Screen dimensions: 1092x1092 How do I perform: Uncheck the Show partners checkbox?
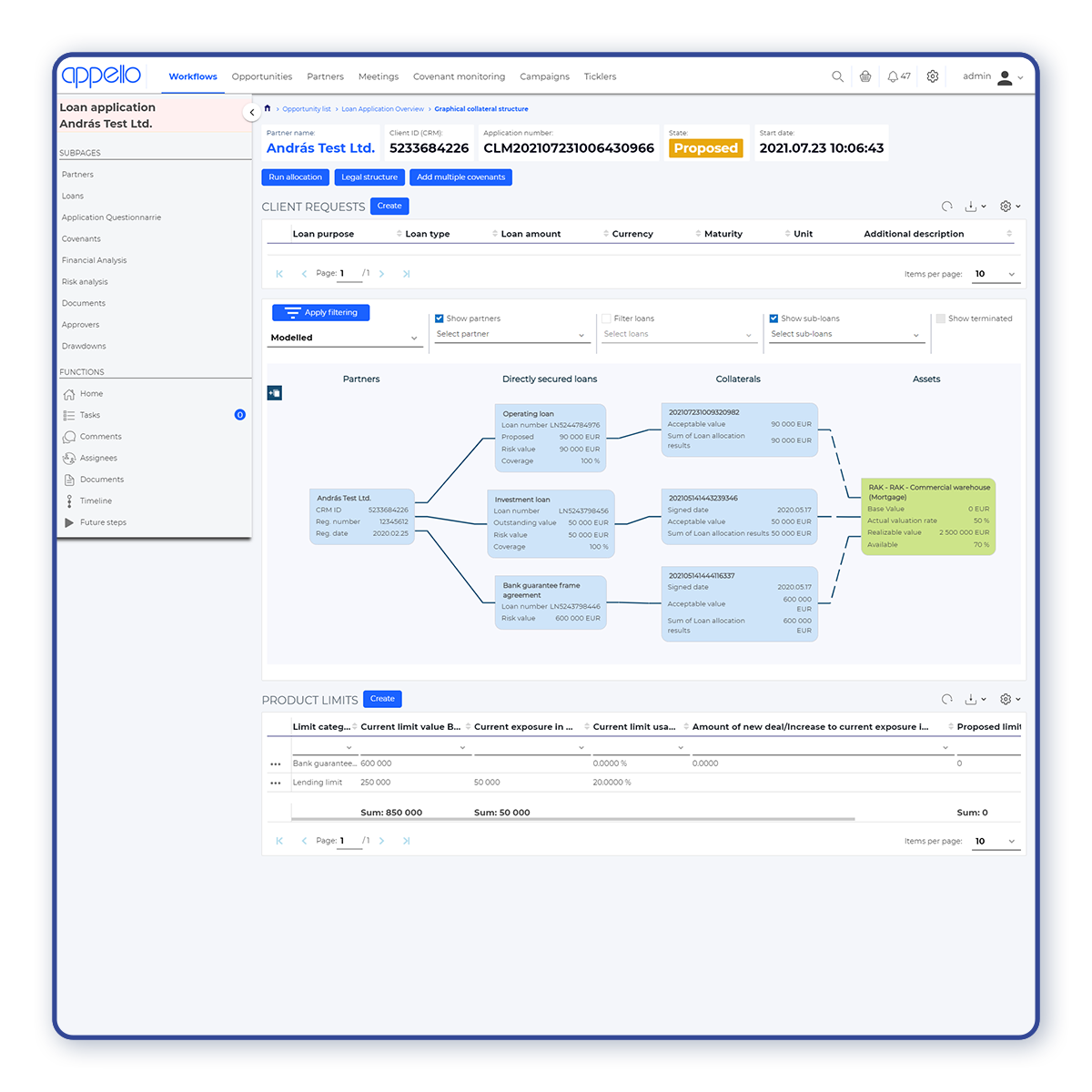(440, 318)
